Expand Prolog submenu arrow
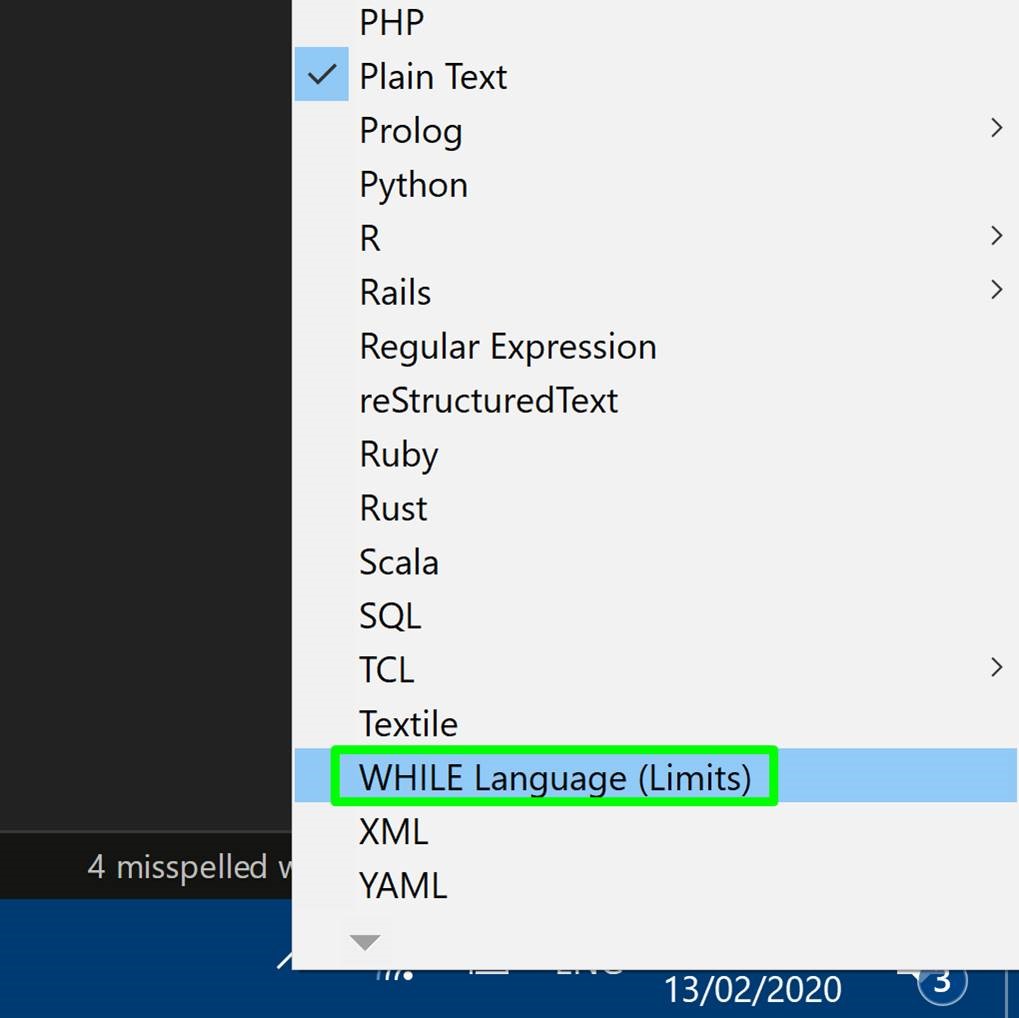This screenshot has width=1019, height=1018. coord(996,128)
